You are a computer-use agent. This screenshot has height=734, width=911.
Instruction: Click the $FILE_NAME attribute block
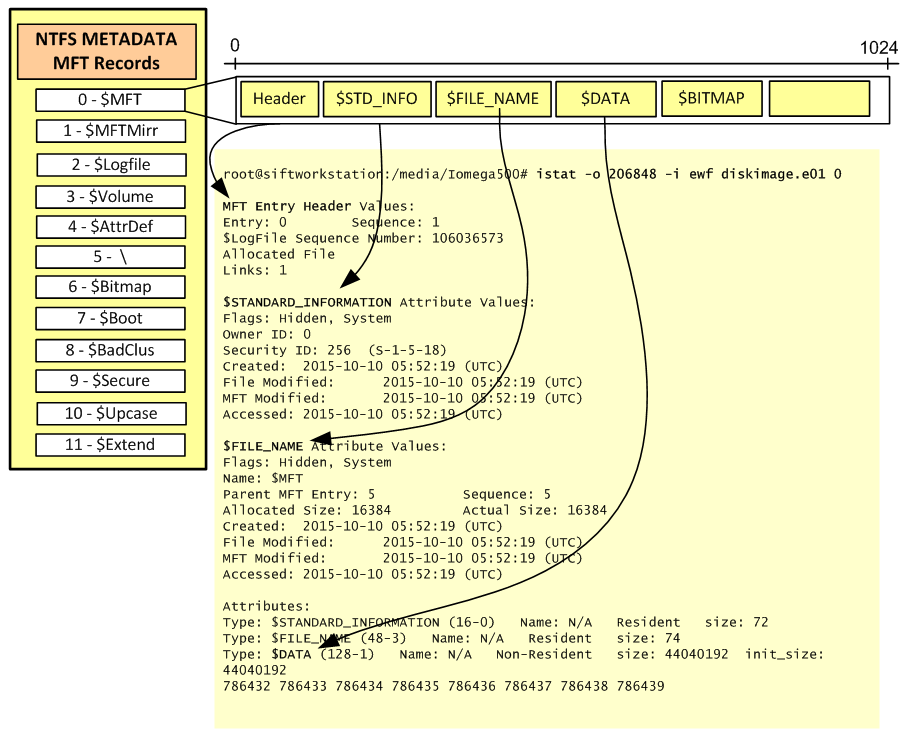click(x=492, y=99)
